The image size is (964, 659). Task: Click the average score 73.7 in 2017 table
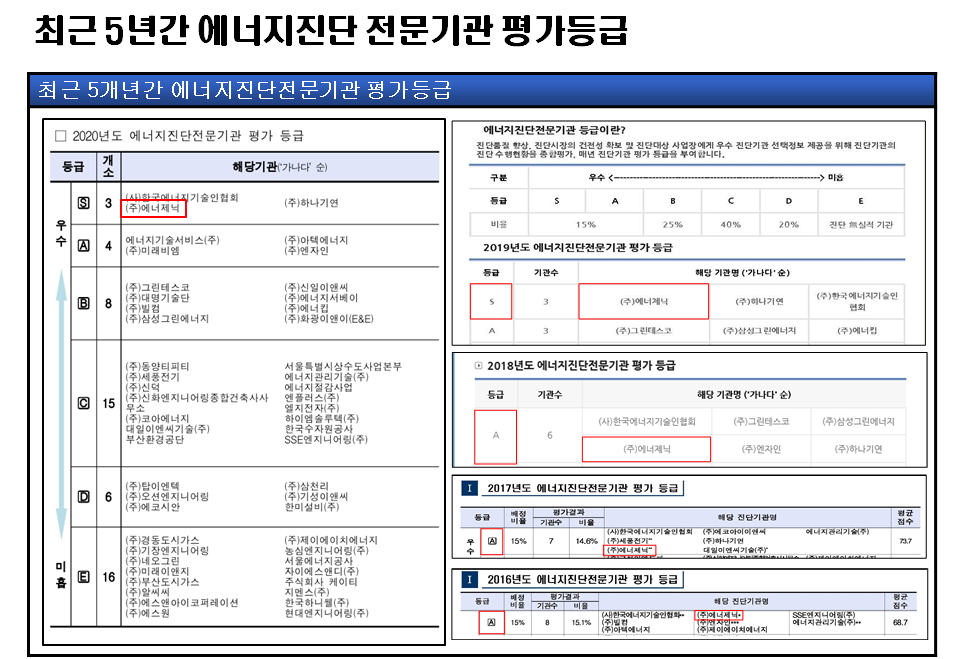pos(905,541)
